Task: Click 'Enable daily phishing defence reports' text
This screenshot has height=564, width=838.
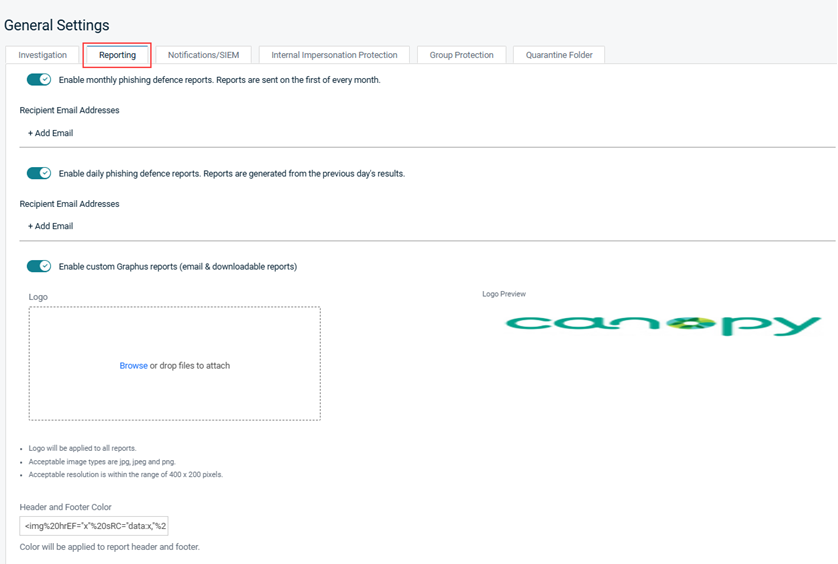Action: [x=231, y=174]
